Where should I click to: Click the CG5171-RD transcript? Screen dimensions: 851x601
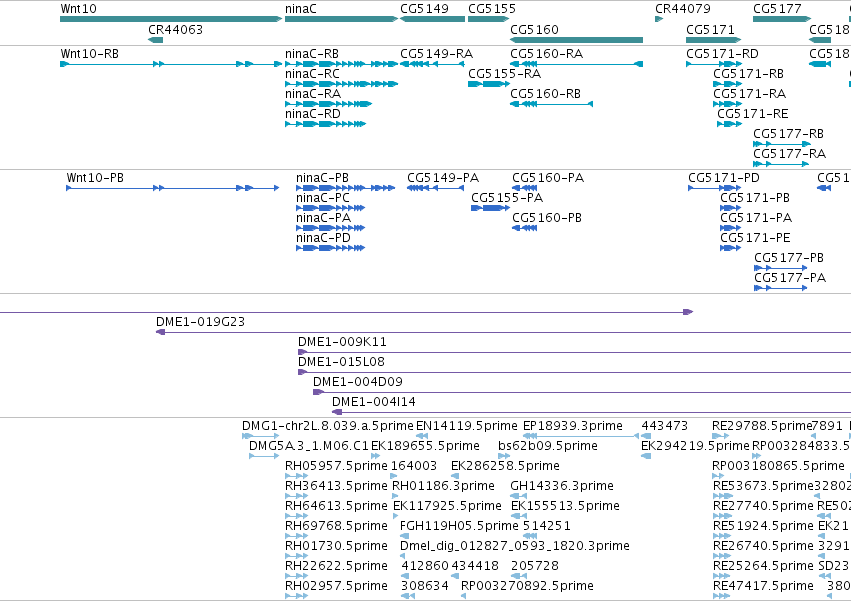714,64
